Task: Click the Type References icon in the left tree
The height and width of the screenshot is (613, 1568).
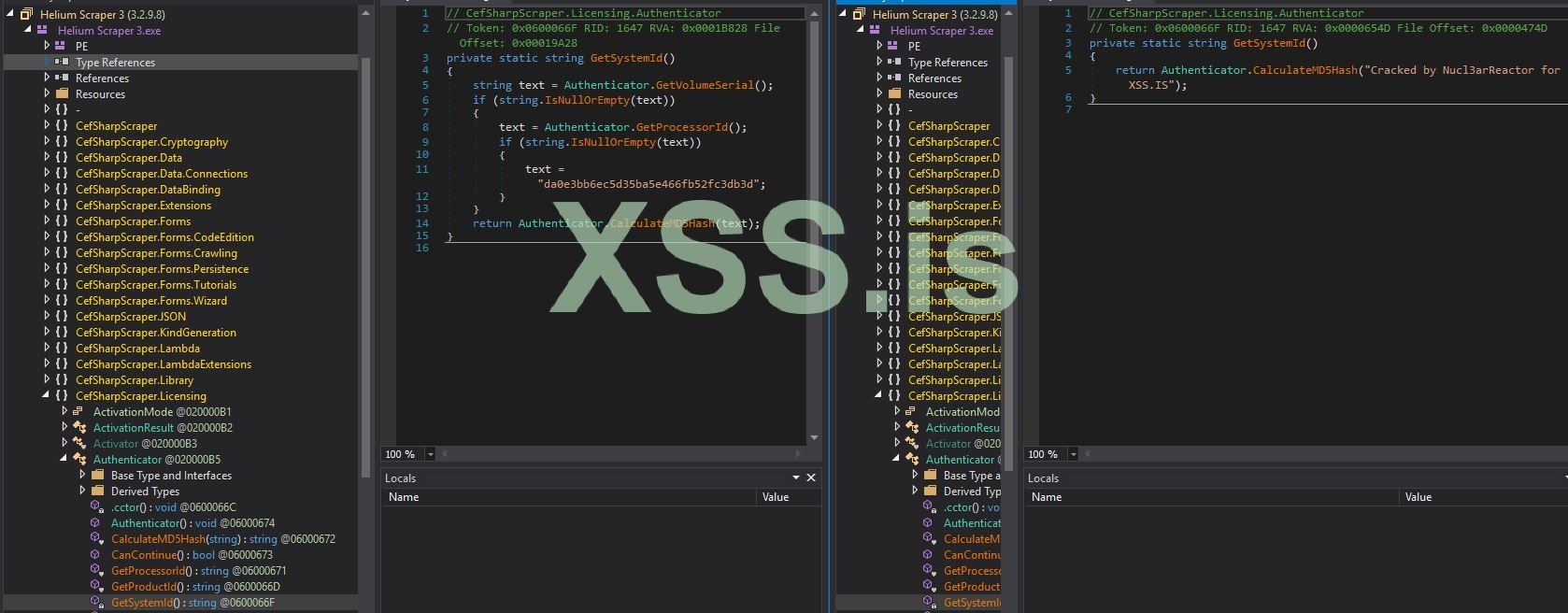Action: pos(62,62)
